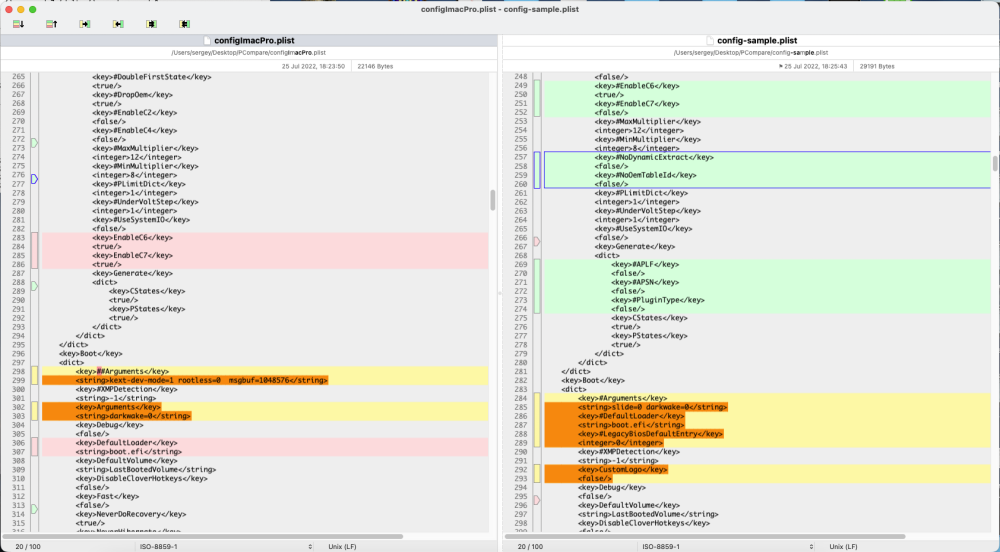This screenshot has width=1000, height=552.
Task: Click the right pane horizontal scrollbar
Action: coord(705,536)
